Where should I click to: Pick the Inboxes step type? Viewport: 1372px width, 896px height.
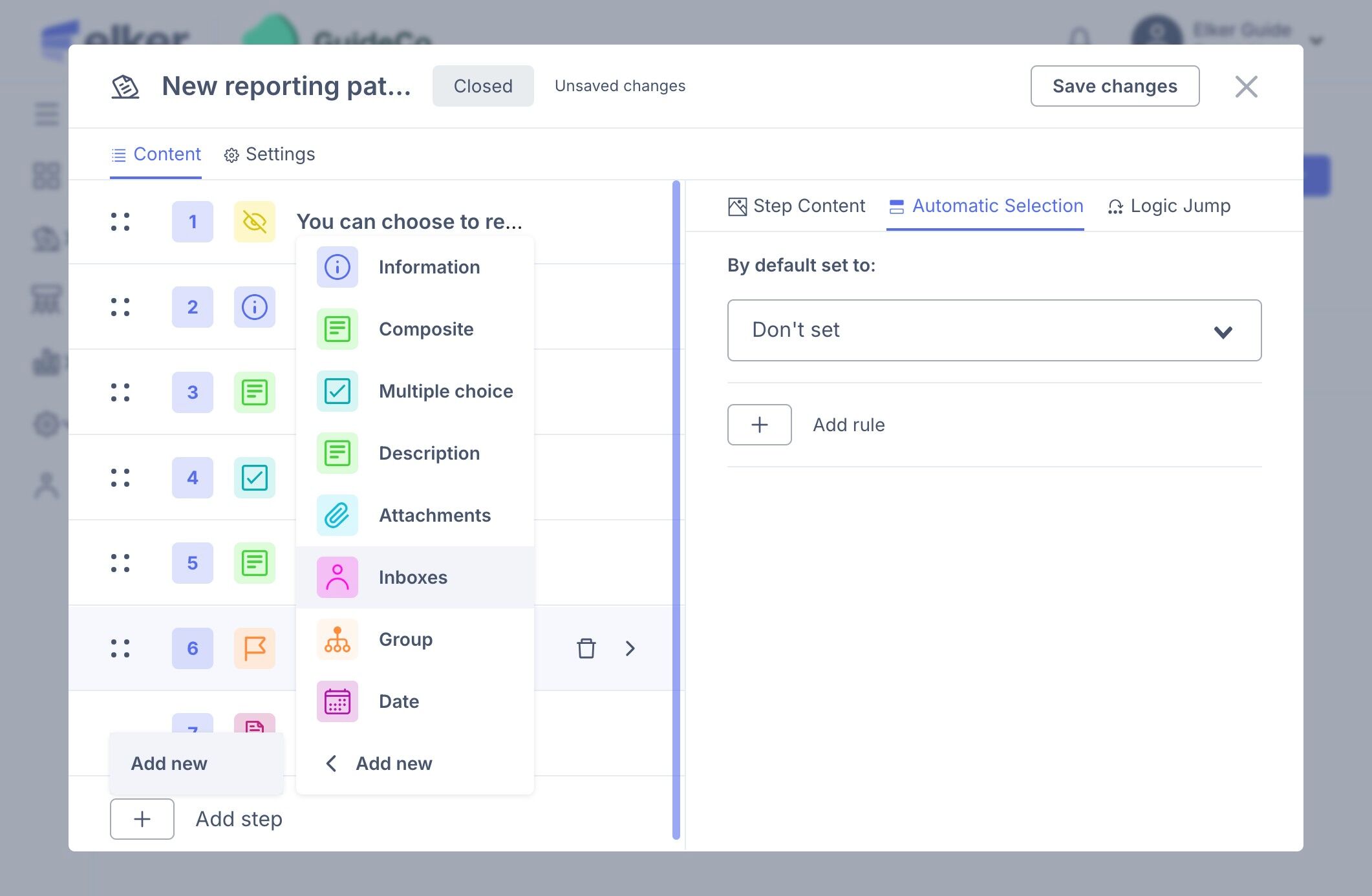[x=414, y=577]
